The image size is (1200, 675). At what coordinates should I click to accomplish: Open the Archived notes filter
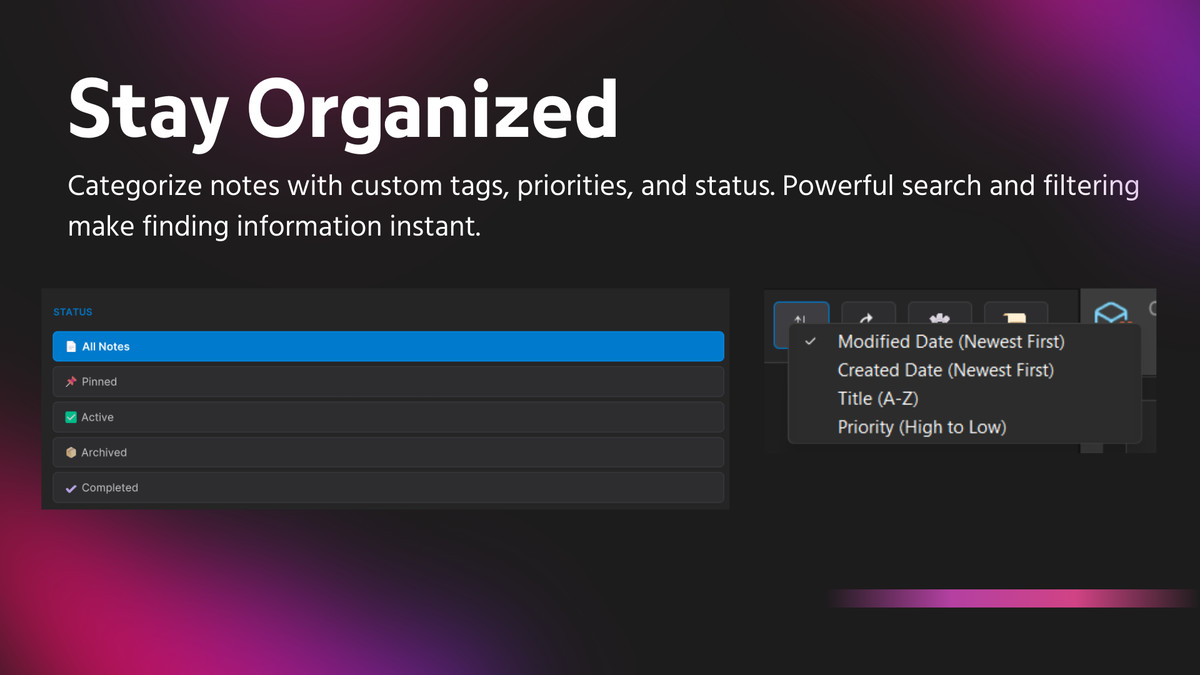[x=388, y=452]
